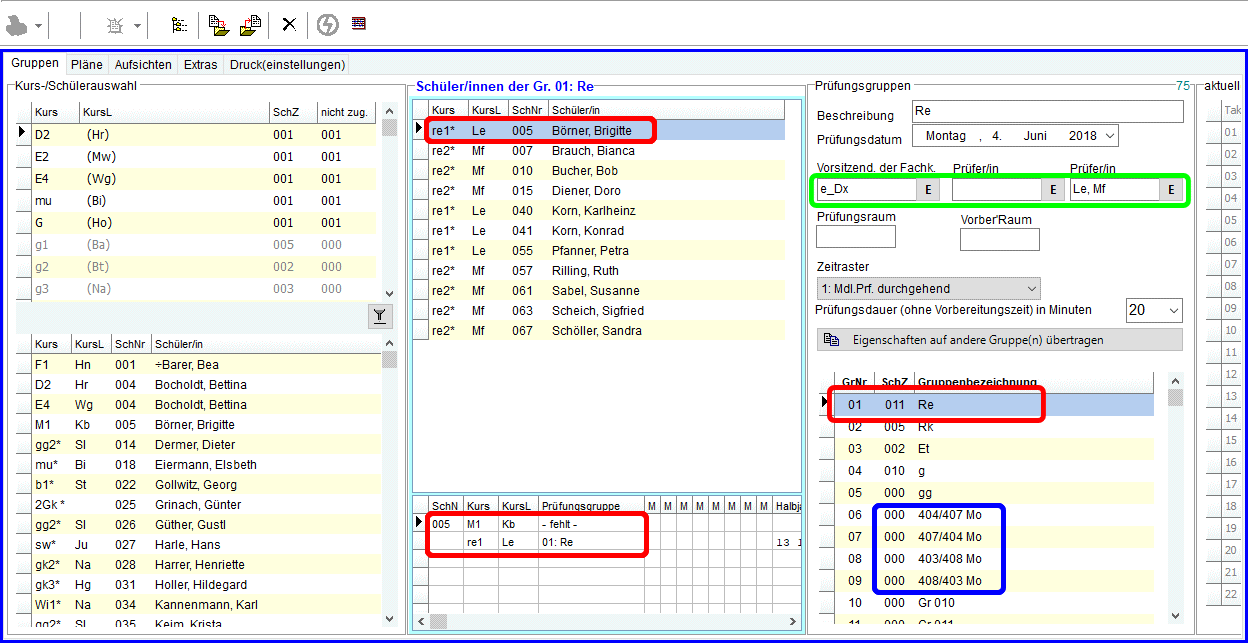The image size is (1248, 643).
Task: Expand the Zeitraster dropdown
Action: tap(1029, 288)
